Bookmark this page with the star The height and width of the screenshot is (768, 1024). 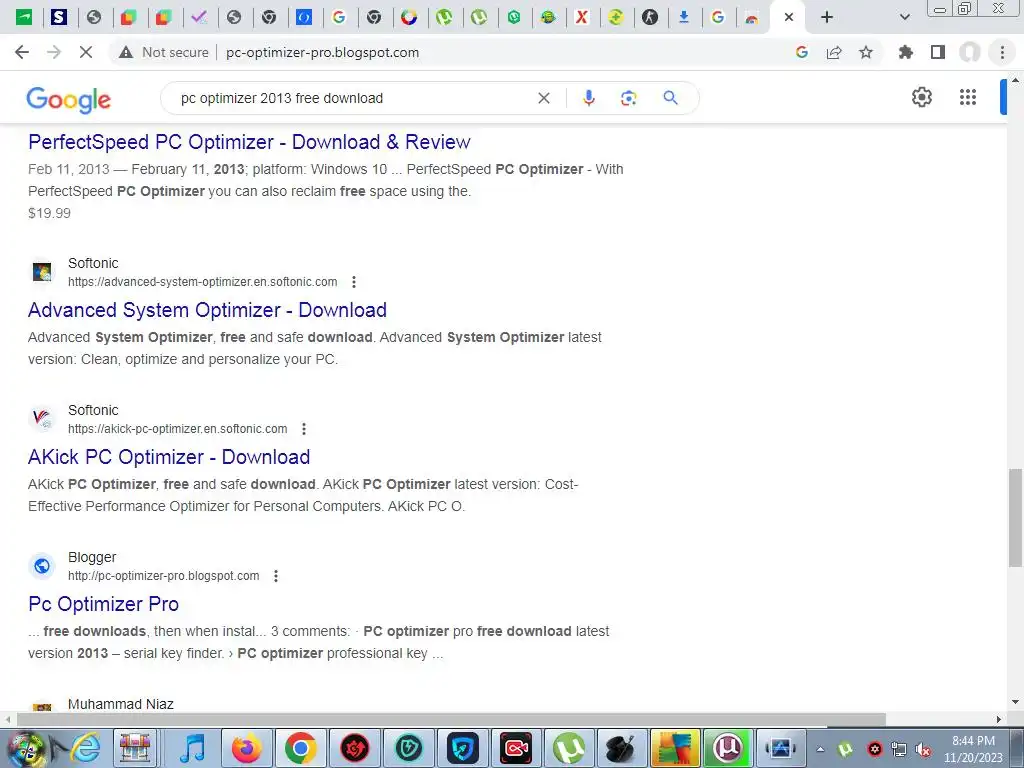pyautogui.click(x=866, y=52)
